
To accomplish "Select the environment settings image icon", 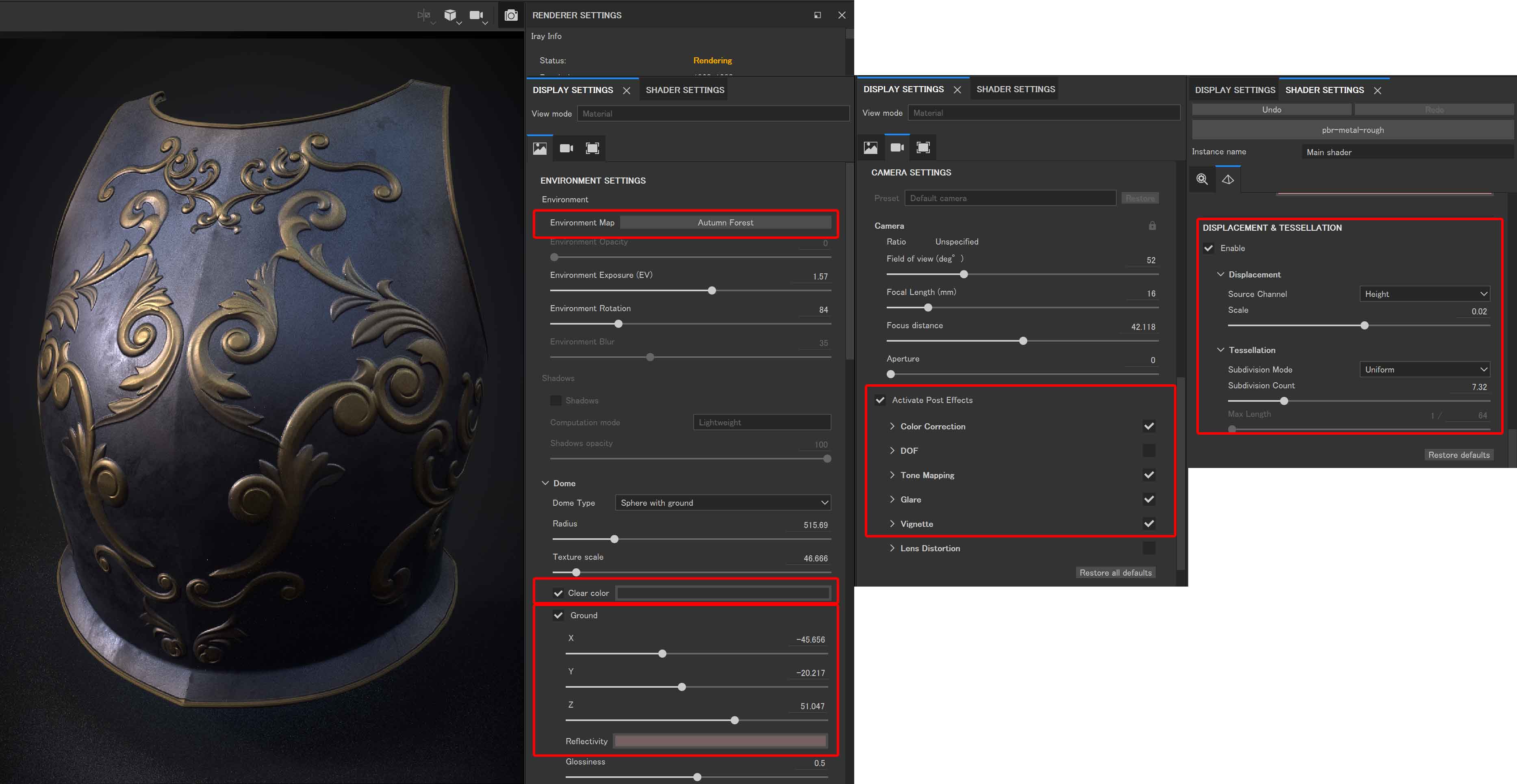I will click(539, 148).
